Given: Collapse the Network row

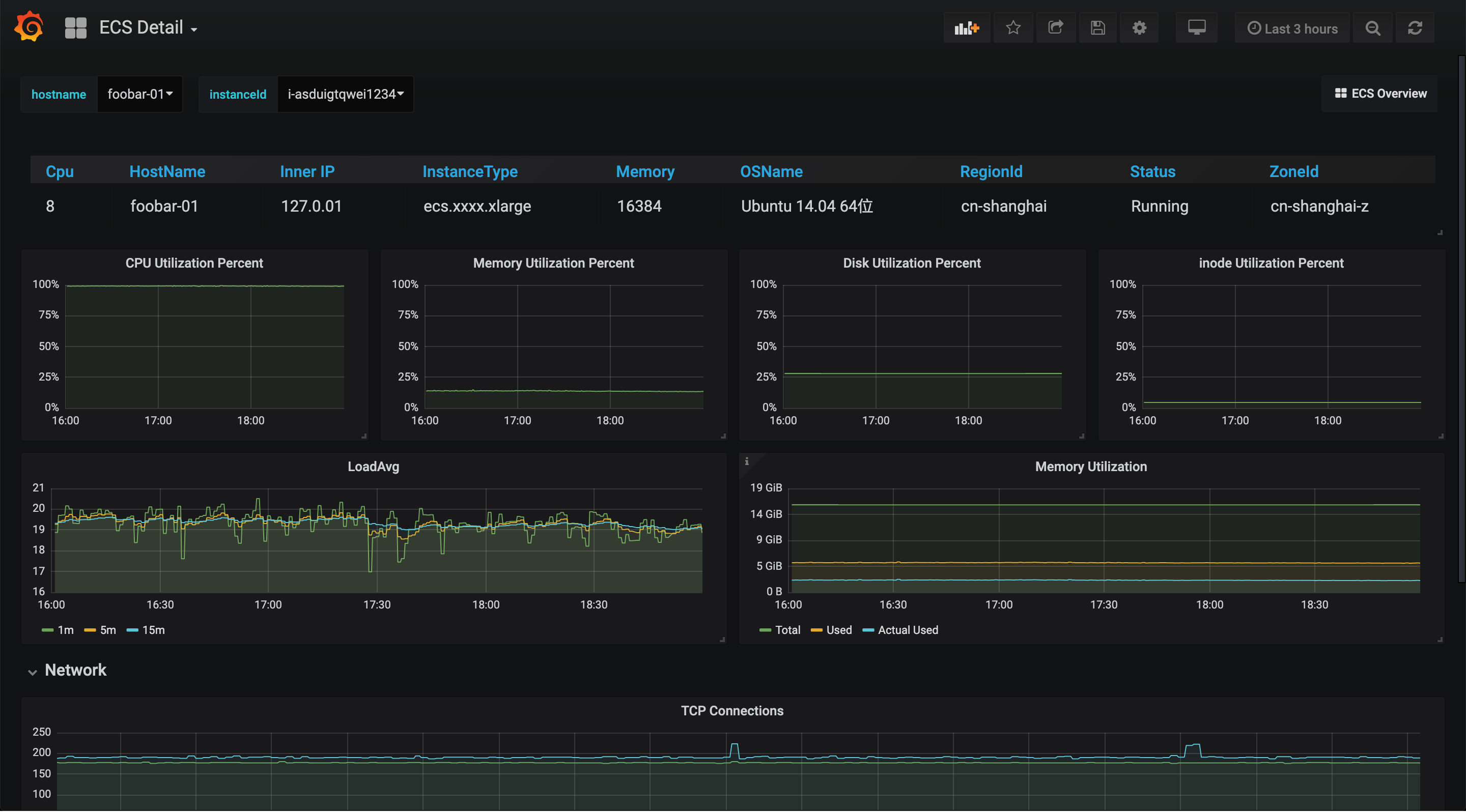Looking at the screenshot, I should click(x=68, y=671).
